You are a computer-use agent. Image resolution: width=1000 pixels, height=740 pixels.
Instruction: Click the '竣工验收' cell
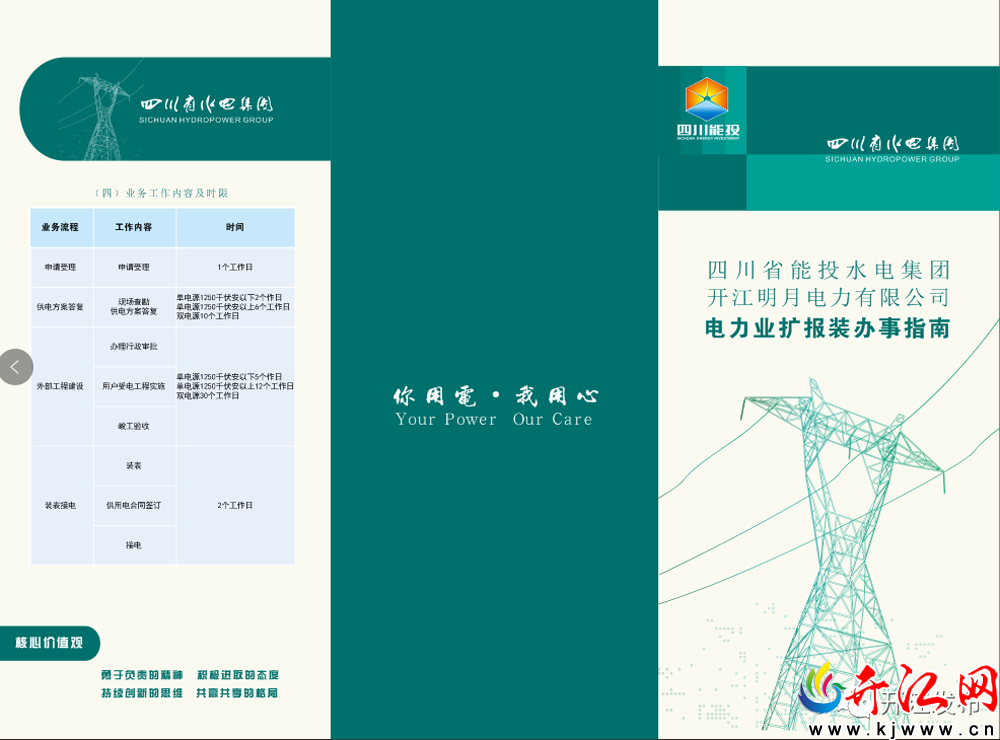134,426
